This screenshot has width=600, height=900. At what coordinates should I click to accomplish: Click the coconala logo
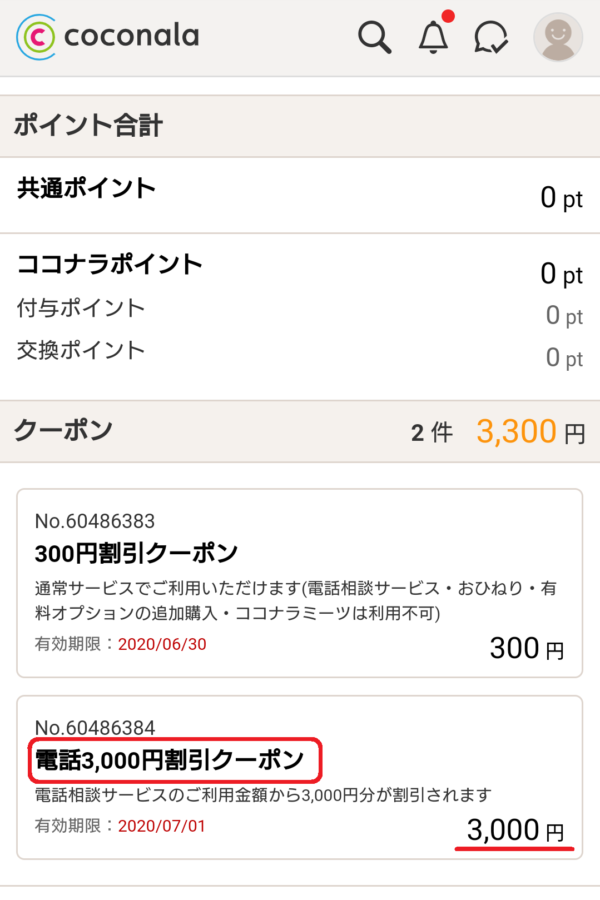(x=108, y=37)
